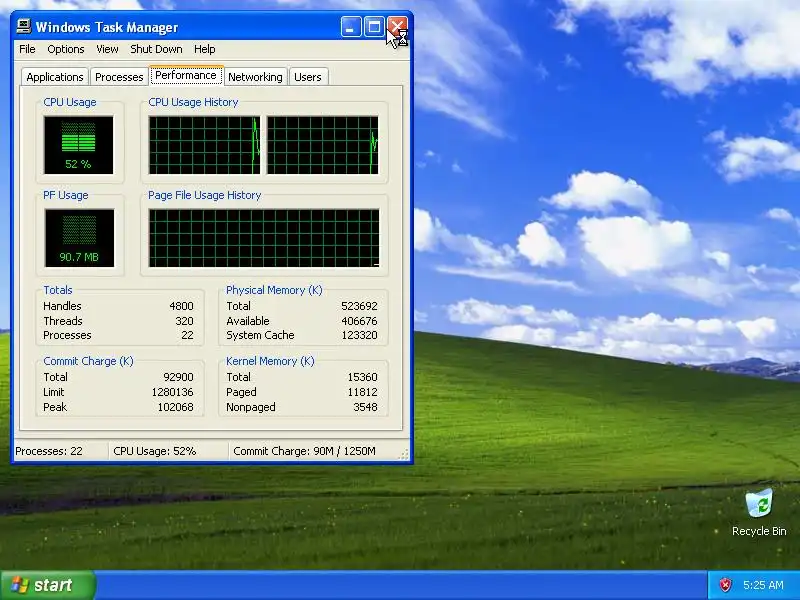Click Kernel Memory Total value 15360

point(362,377)
